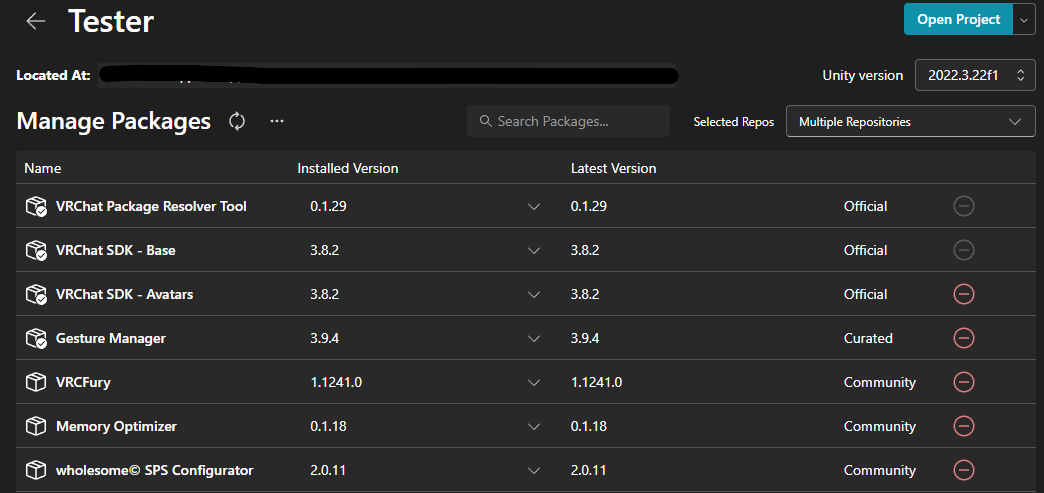Remove the VRCFury package
This screenshot has height=493, width=1044.
[x=964, y=382]
